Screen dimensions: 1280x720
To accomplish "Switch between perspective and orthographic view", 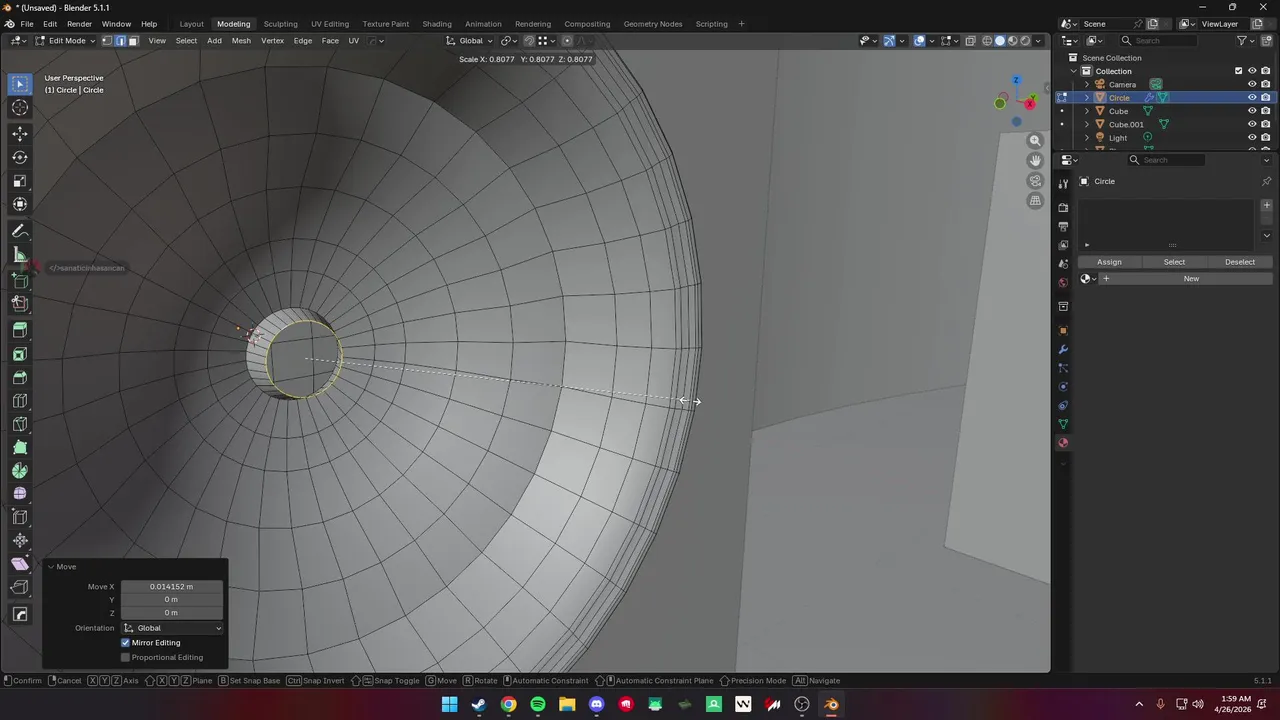I will point(1035,201).
